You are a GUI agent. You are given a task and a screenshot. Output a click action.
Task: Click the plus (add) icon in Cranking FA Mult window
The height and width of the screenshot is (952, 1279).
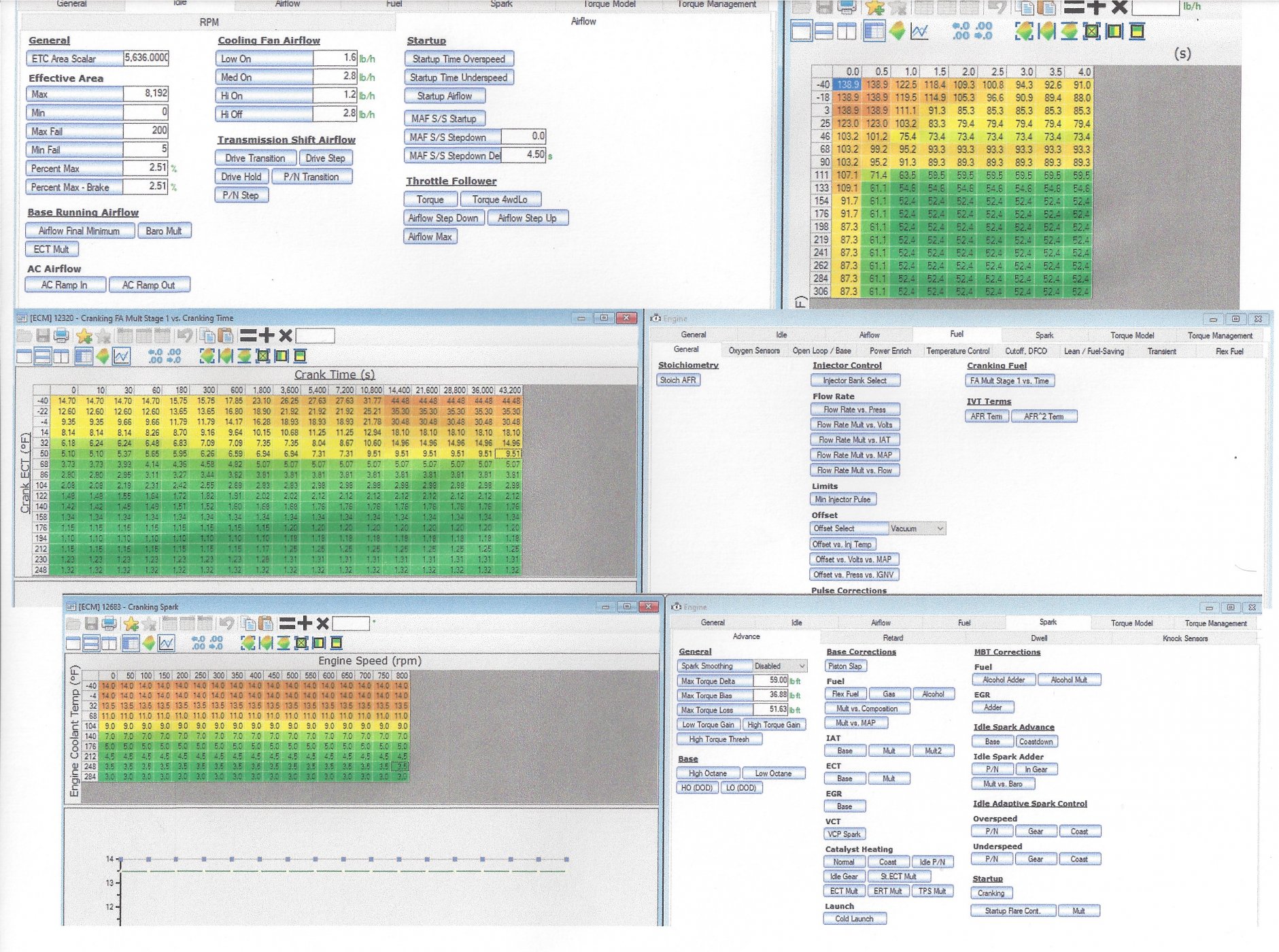267,335
